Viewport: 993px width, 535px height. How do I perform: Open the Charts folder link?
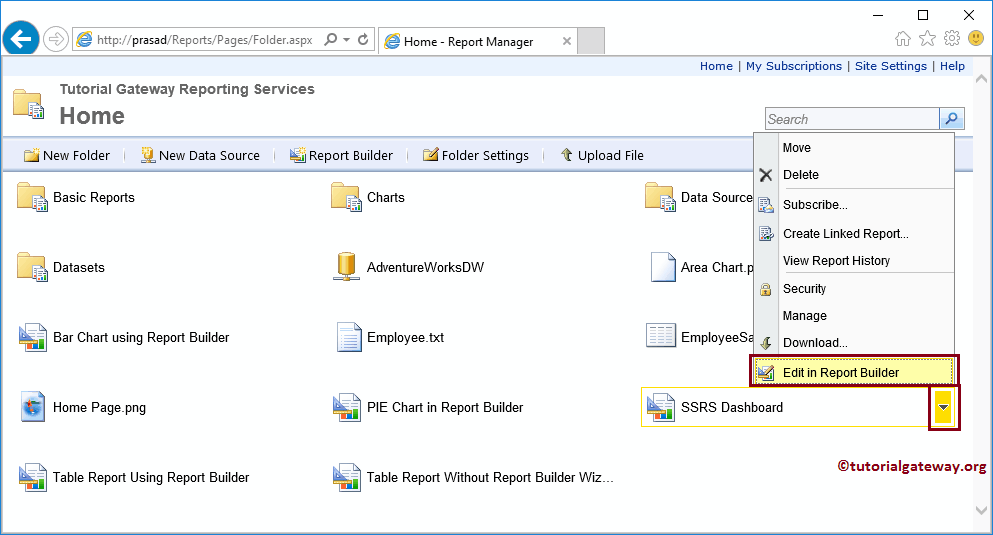click(x=386, y=198)
